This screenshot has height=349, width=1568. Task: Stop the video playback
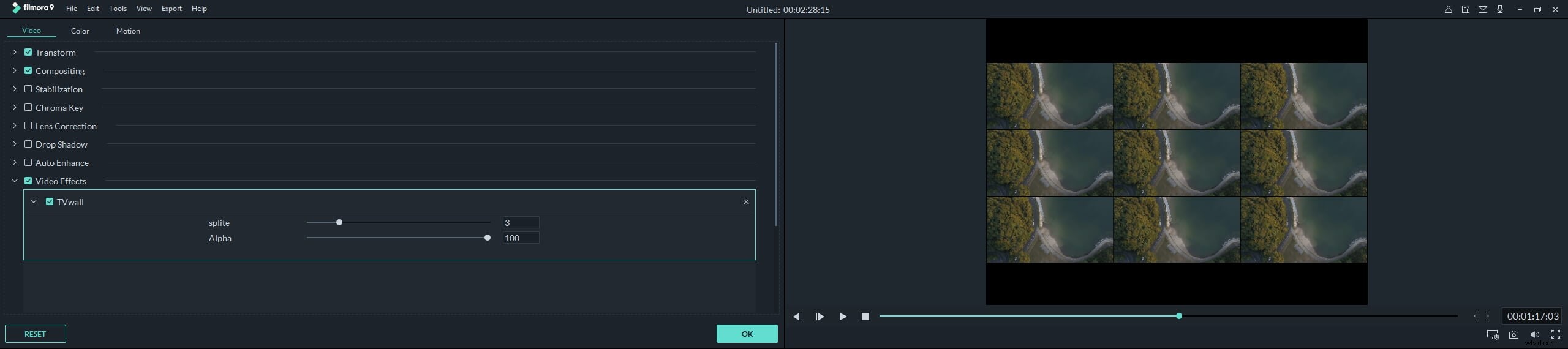coord(865,317)
